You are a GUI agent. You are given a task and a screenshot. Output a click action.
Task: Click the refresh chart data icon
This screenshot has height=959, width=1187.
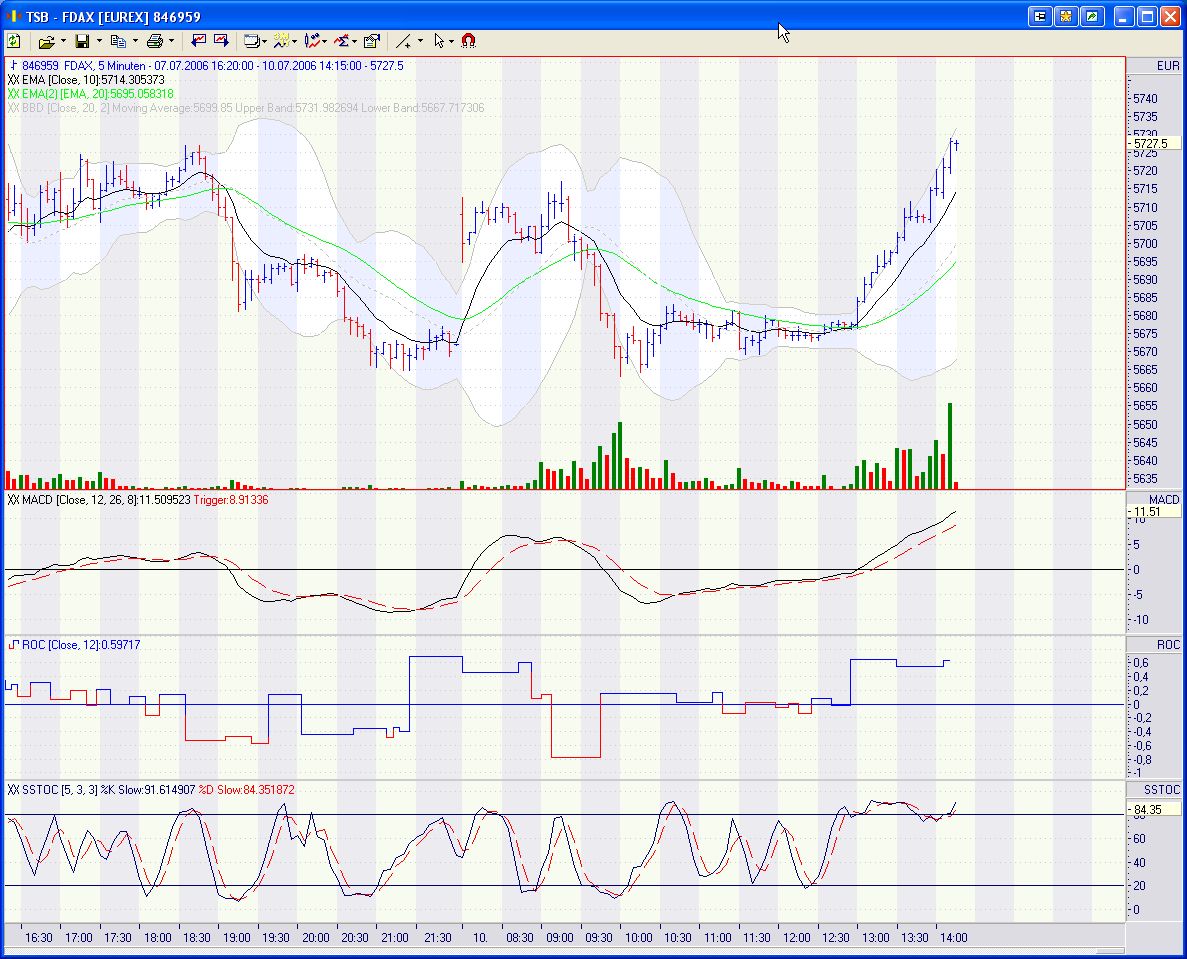(x=14, y=41)
